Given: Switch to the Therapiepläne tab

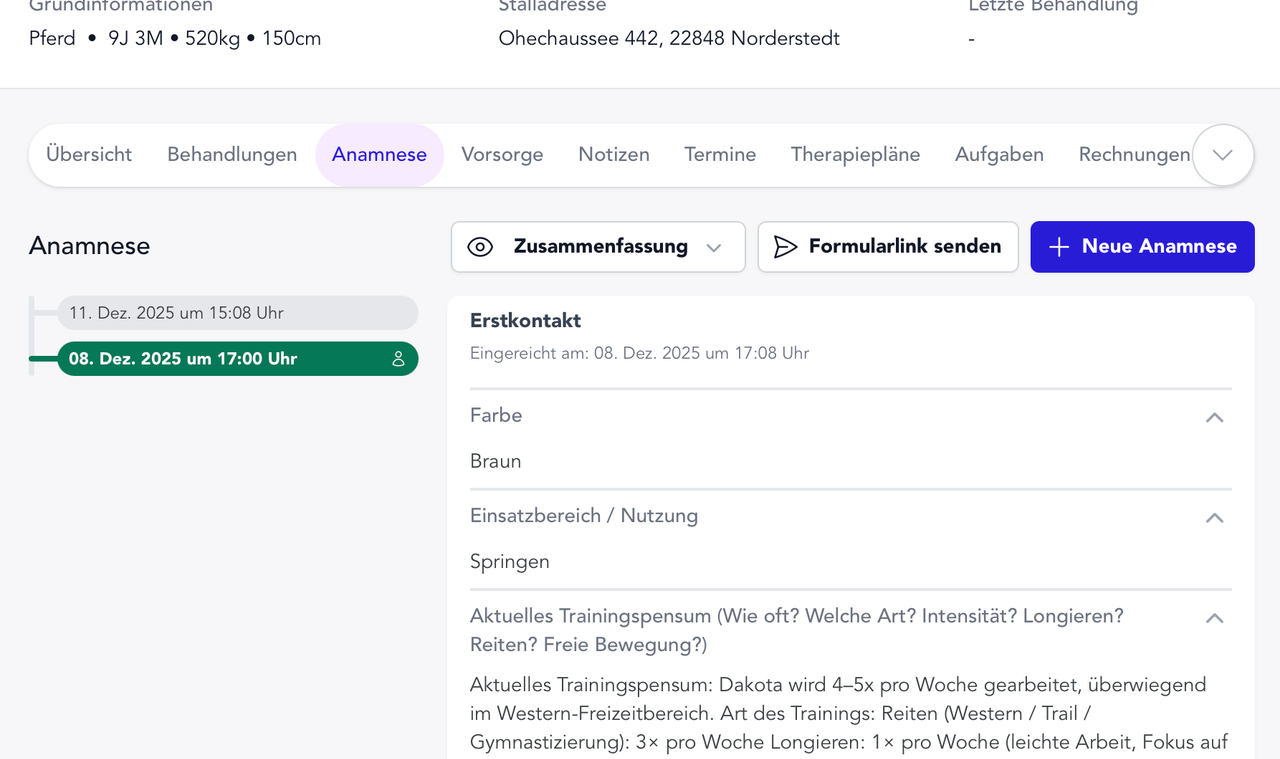Looking at the screenshot, I should point(855,154).
